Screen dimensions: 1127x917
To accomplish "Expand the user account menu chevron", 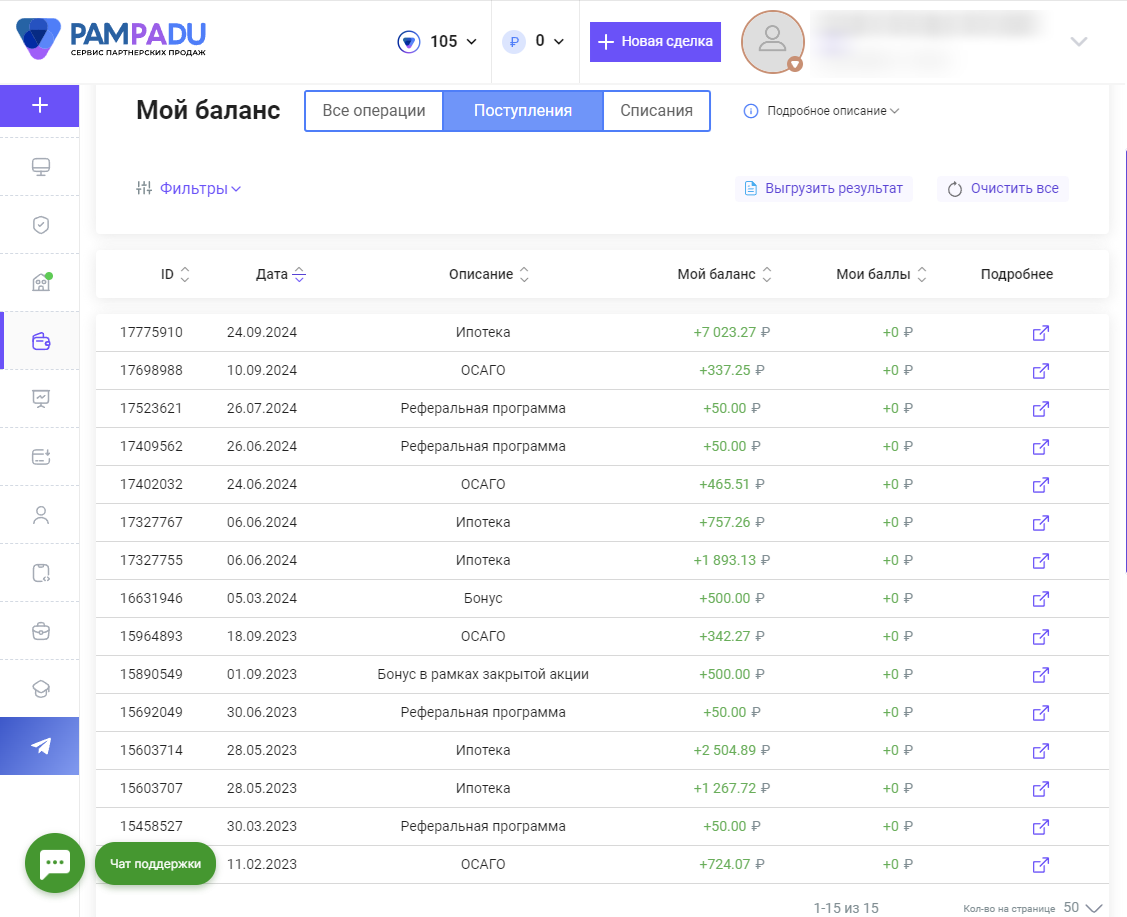I will point(1078,42).
